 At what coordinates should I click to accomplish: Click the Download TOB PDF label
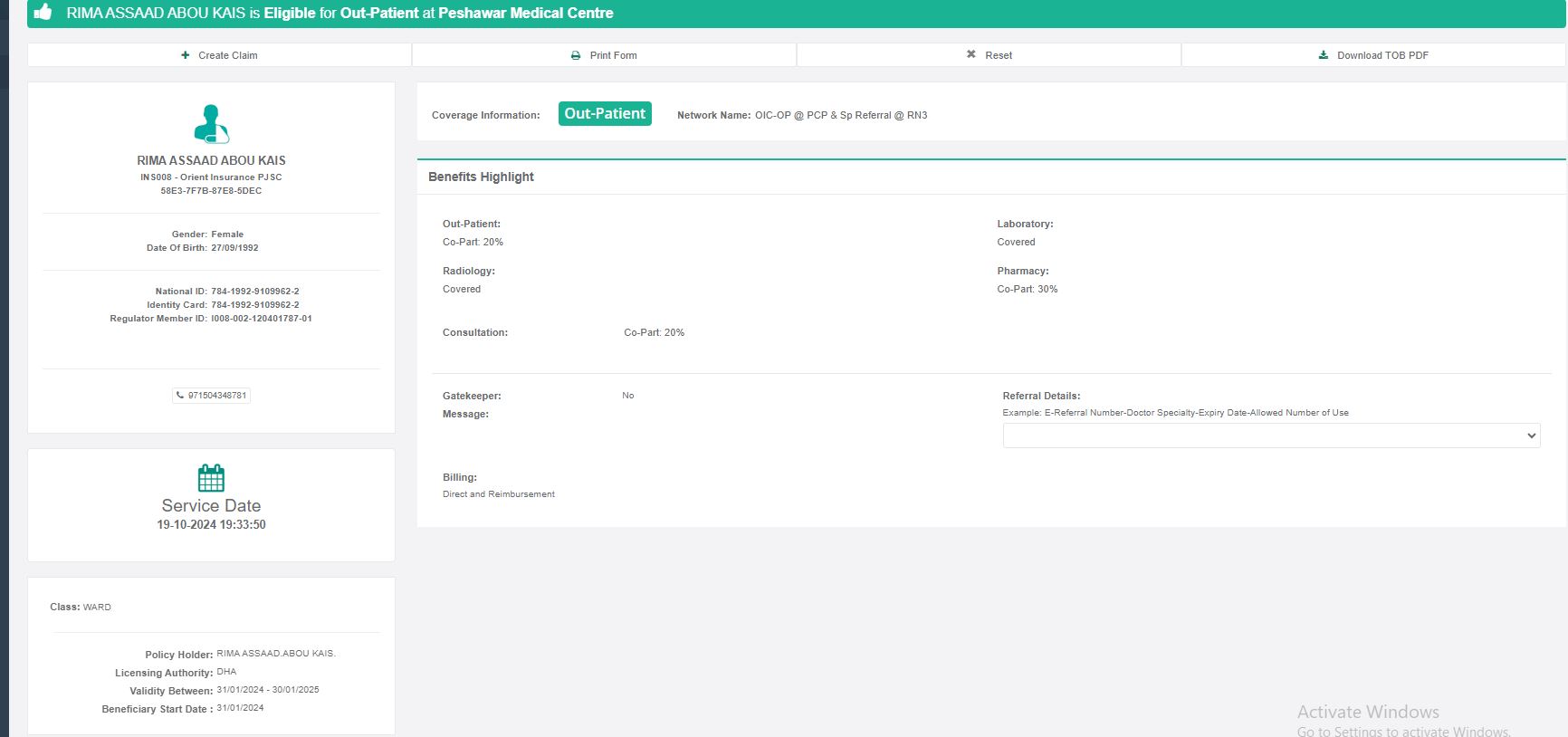point(1382,55)
